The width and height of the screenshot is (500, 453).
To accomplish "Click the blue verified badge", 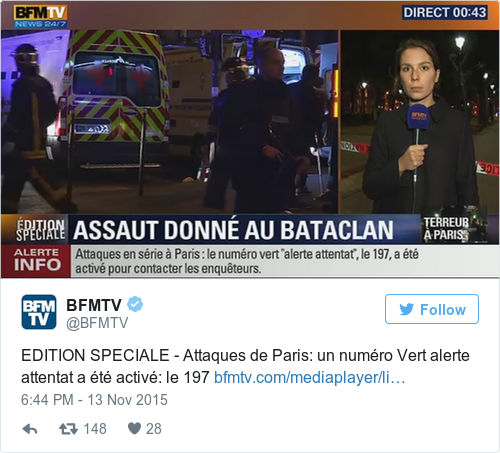I will tap(135, 304).
